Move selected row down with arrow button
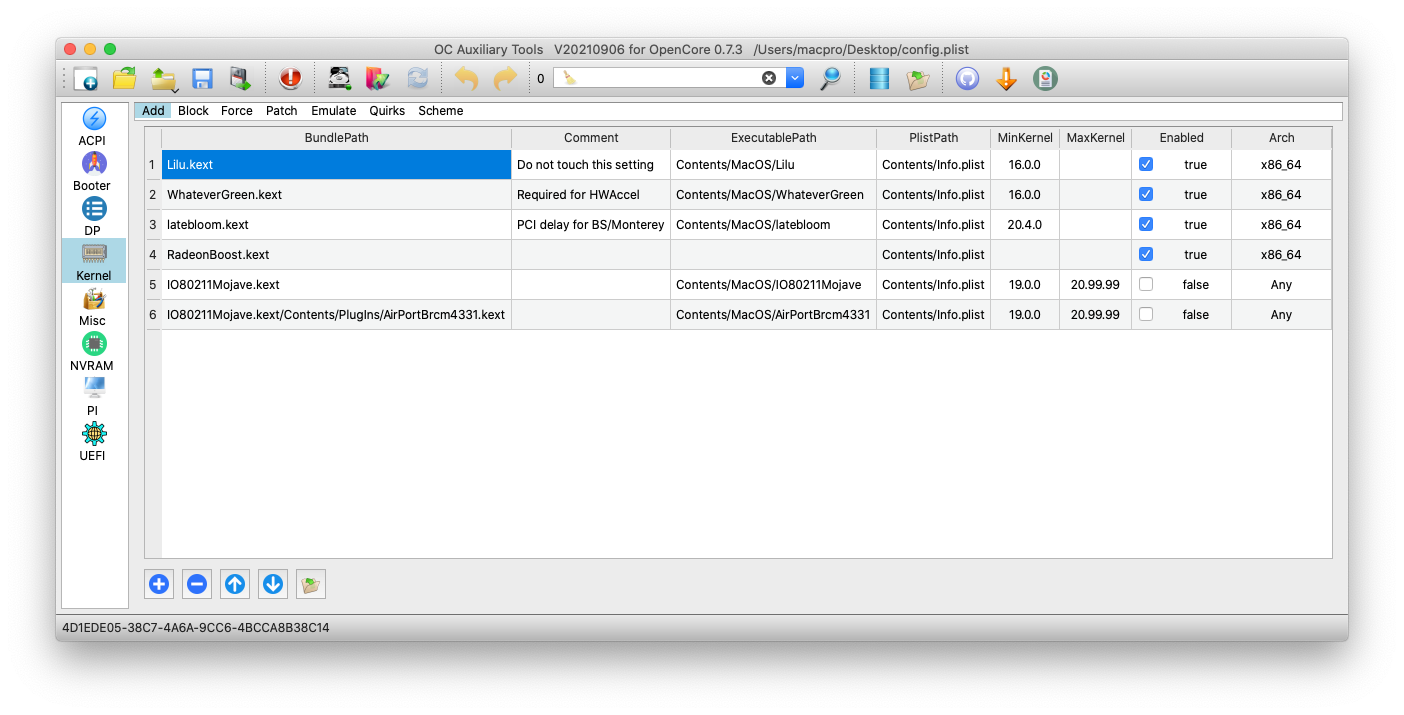This screenshot has width=1404, height=715. pos(273,584)
